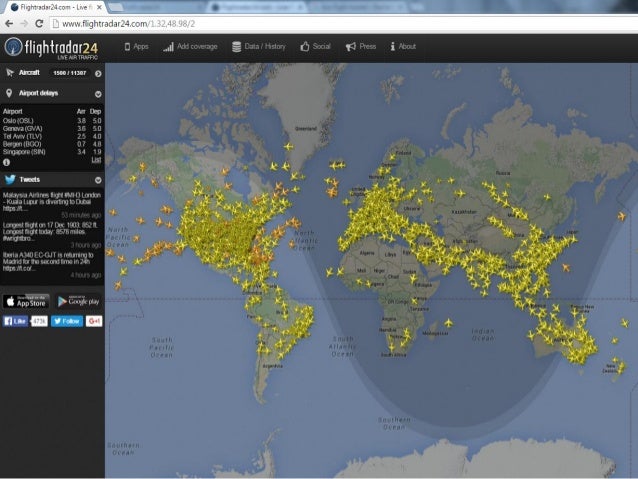638x479 pixels.
Task: Click the Arr column header
Action: [81, 112]
